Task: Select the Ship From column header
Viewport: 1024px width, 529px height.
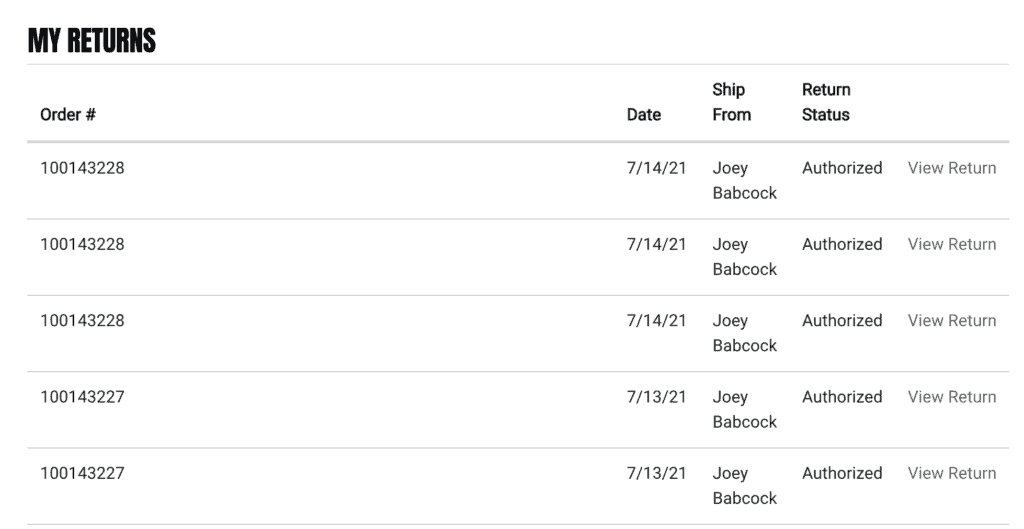Action: [731, 102]
